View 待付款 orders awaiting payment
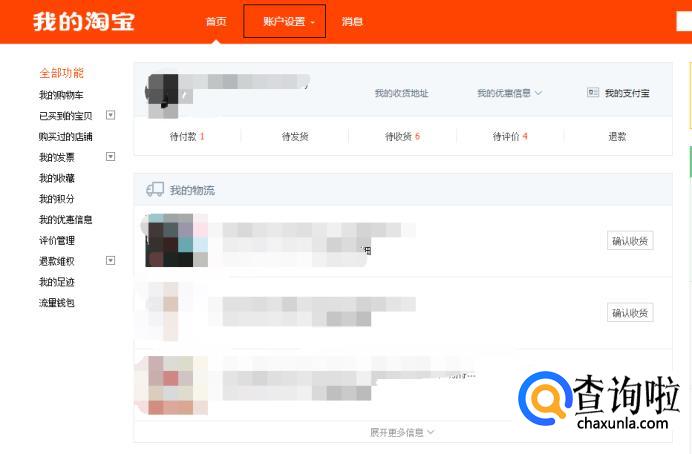 187,136
